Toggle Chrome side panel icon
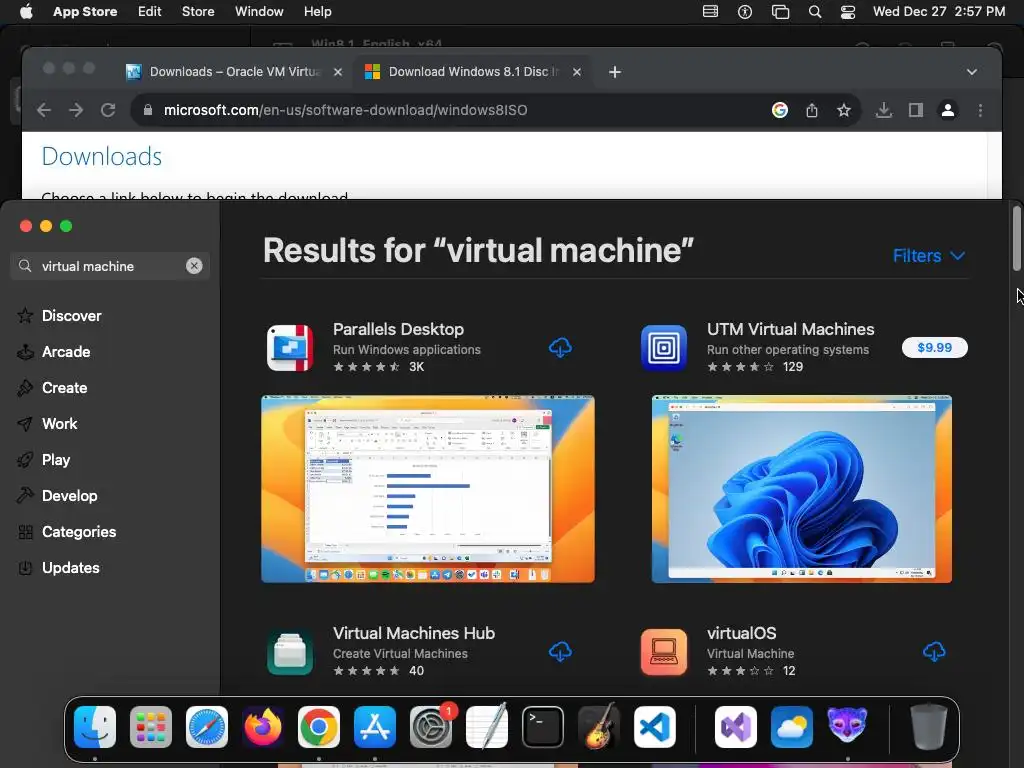Viewport: 1024px width, 768px height. pos(916,110)
